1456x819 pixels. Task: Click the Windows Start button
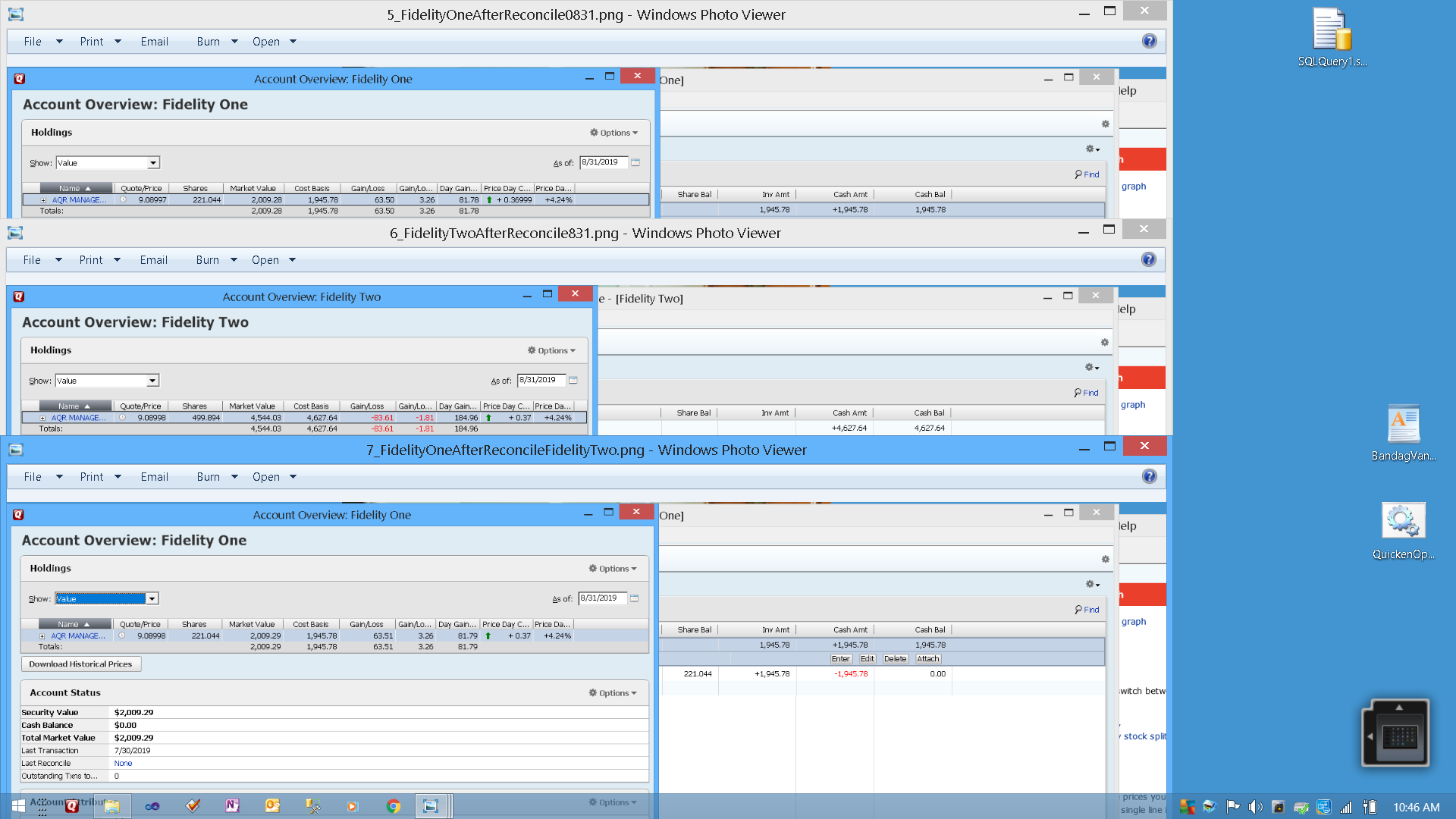(x=17, y=806)
